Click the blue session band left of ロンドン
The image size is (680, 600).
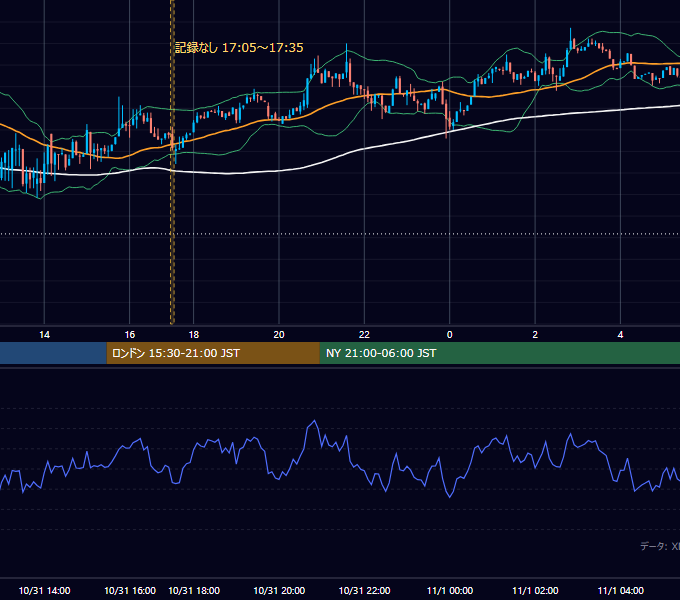pos(53,353)
